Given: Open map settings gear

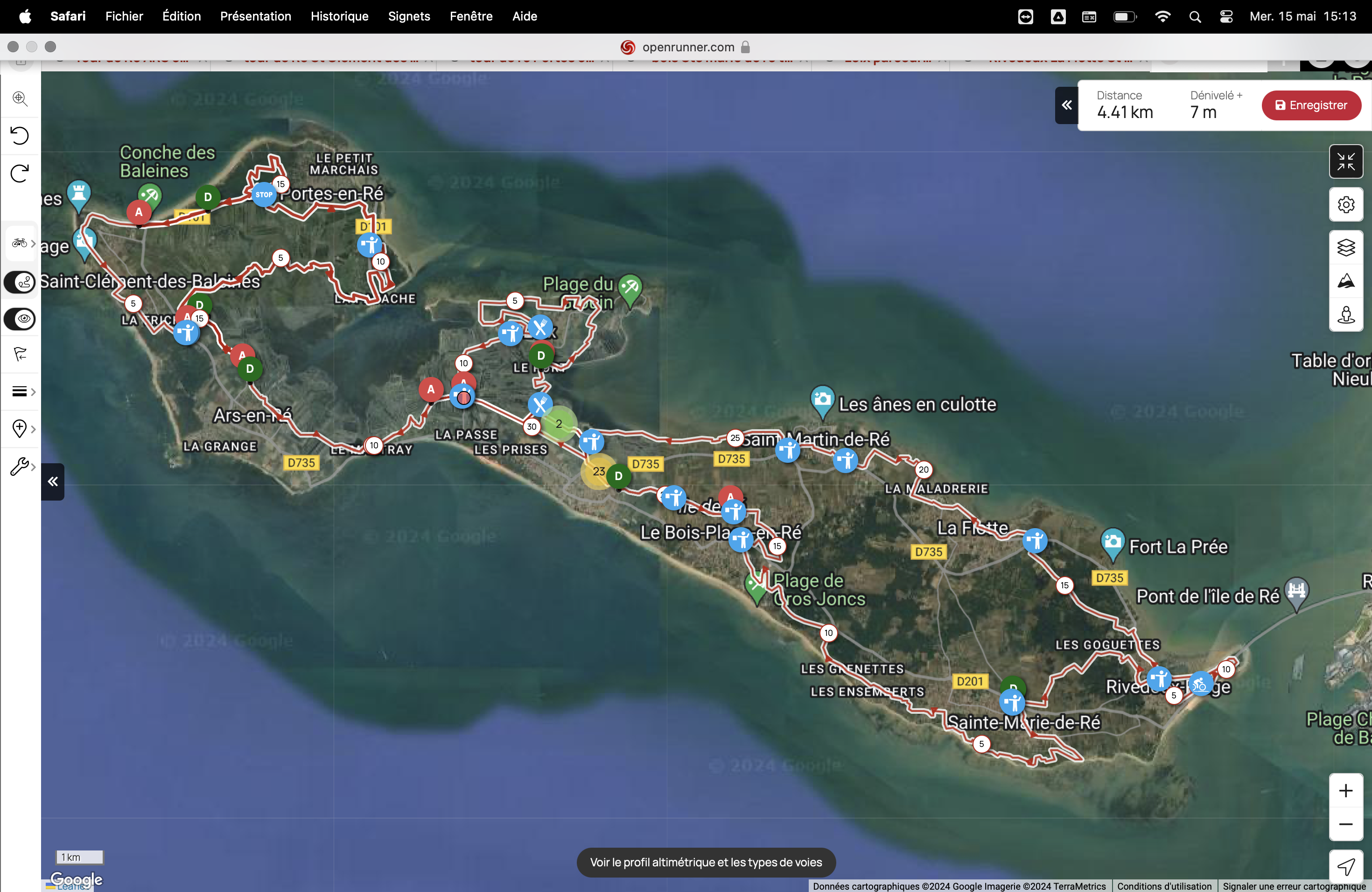Looking at the screenshot, I should click(1345, 204).
